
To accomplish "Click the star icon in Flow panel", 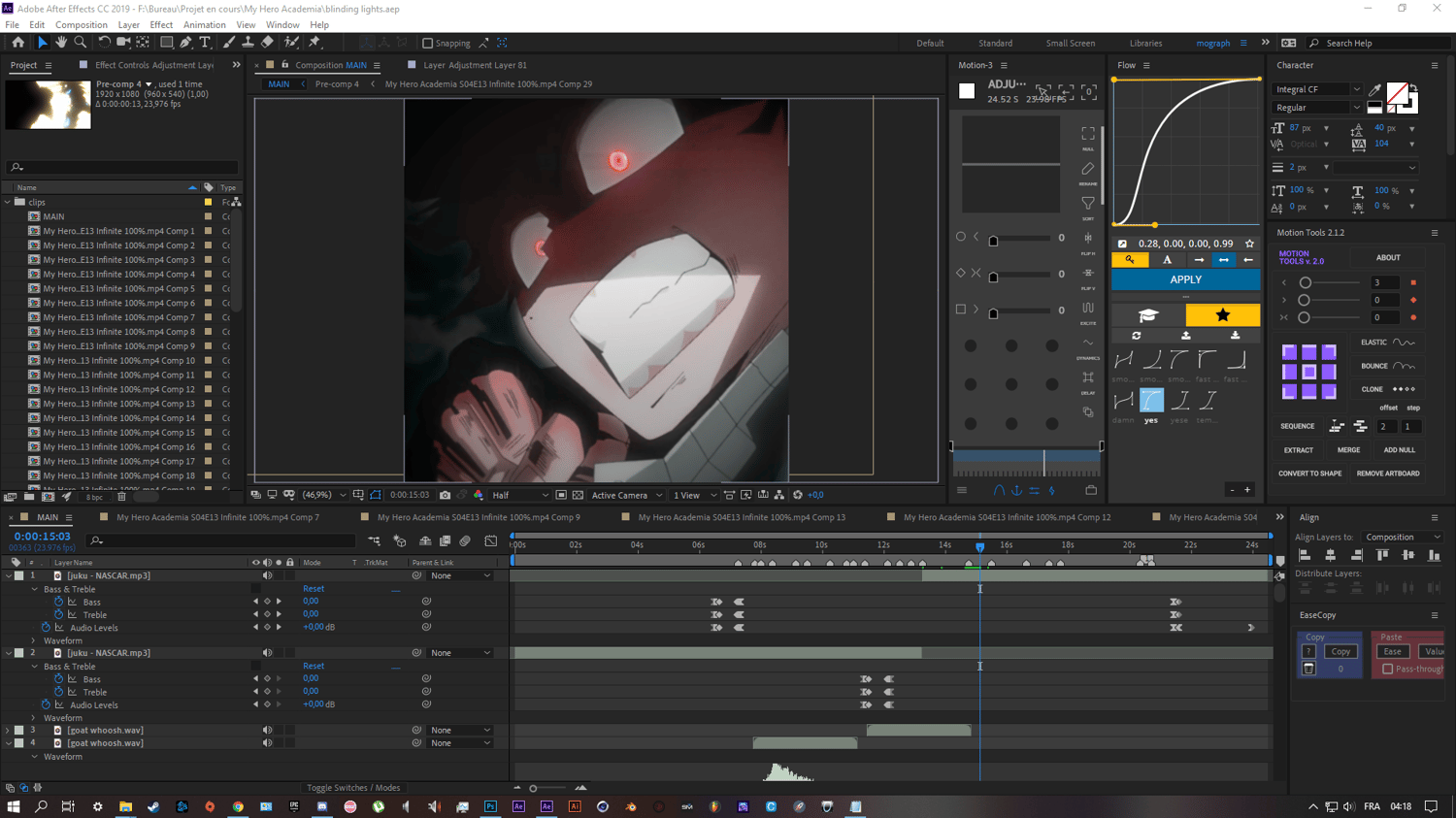I will click(1249, 244).
